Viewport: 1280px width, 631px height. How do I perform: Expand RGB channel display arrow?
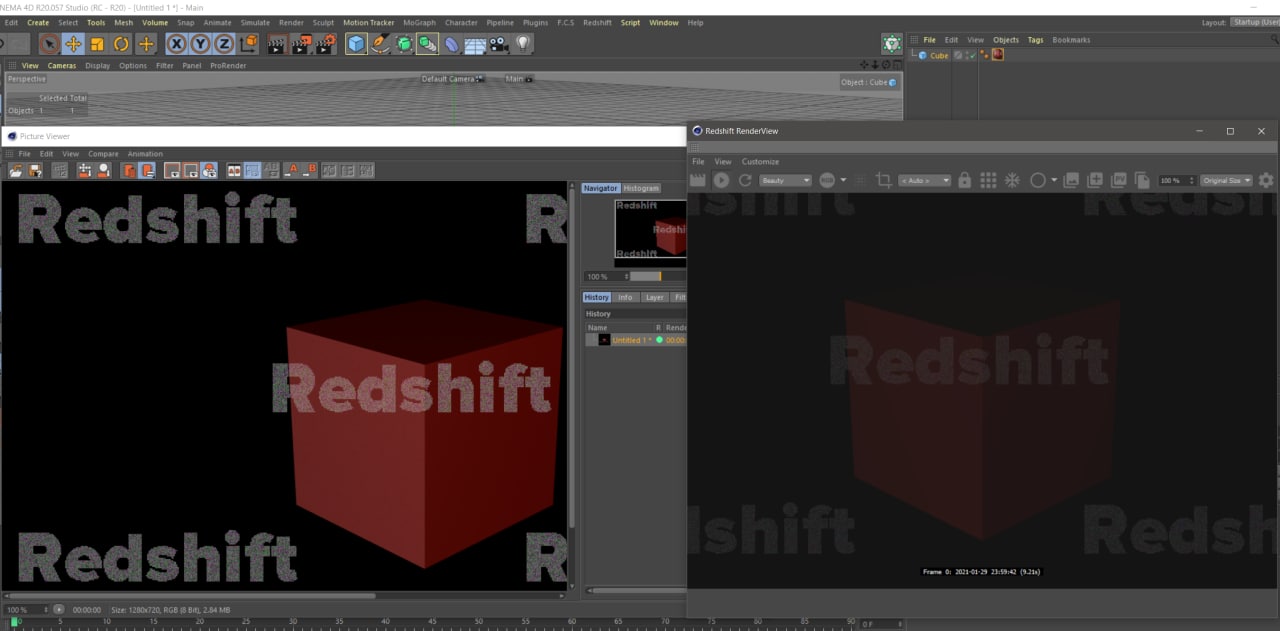click(843, 180)
